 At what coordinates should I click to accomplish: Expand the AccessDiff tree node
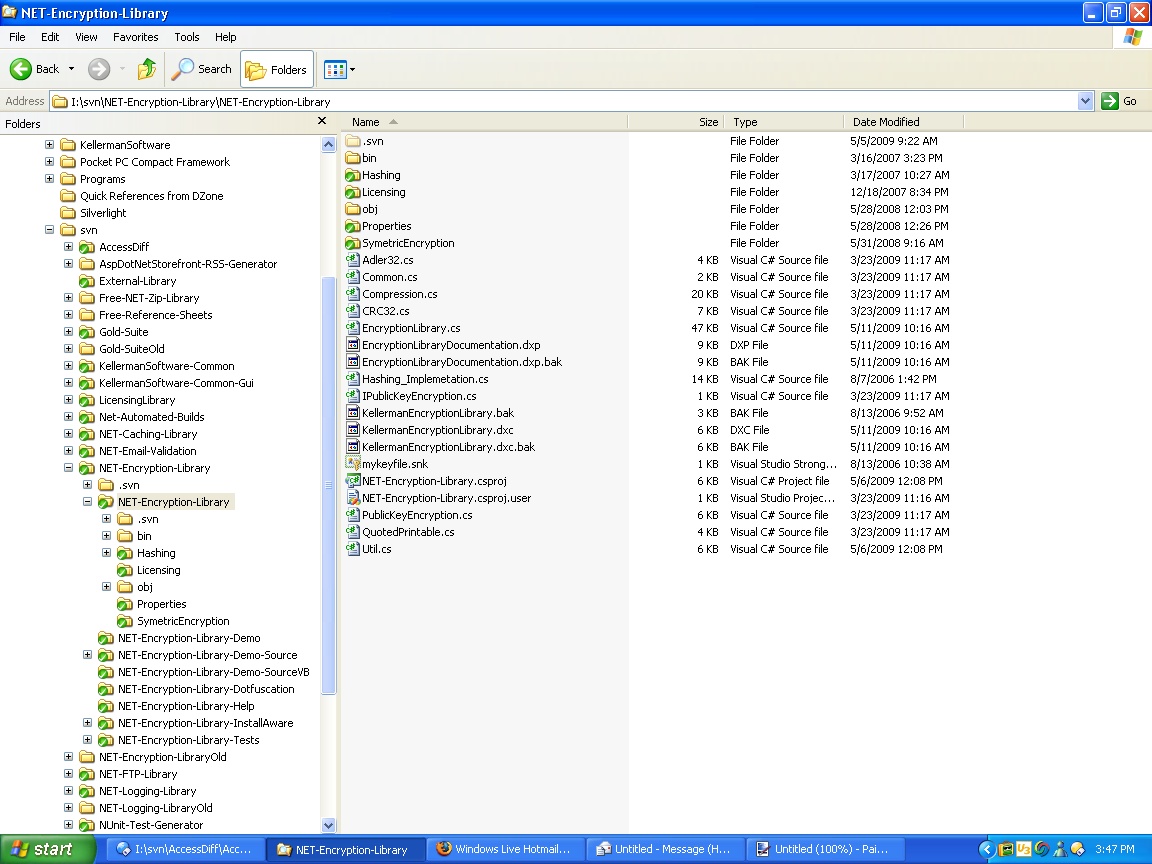(x=68, y=246)
